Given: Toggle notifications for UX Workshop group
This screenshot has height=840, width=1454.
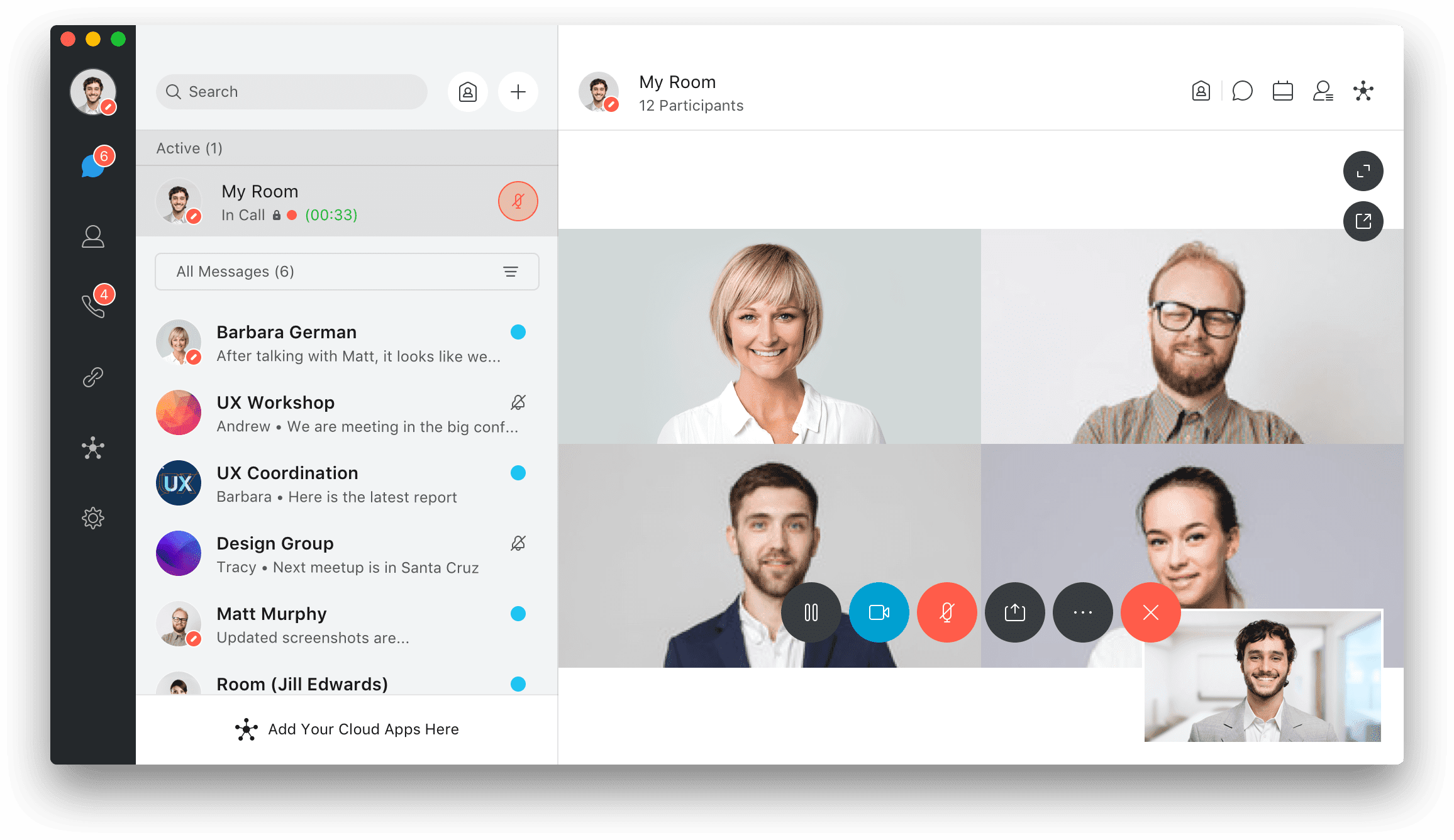Looking at the screenshot, I should [518, 402].
